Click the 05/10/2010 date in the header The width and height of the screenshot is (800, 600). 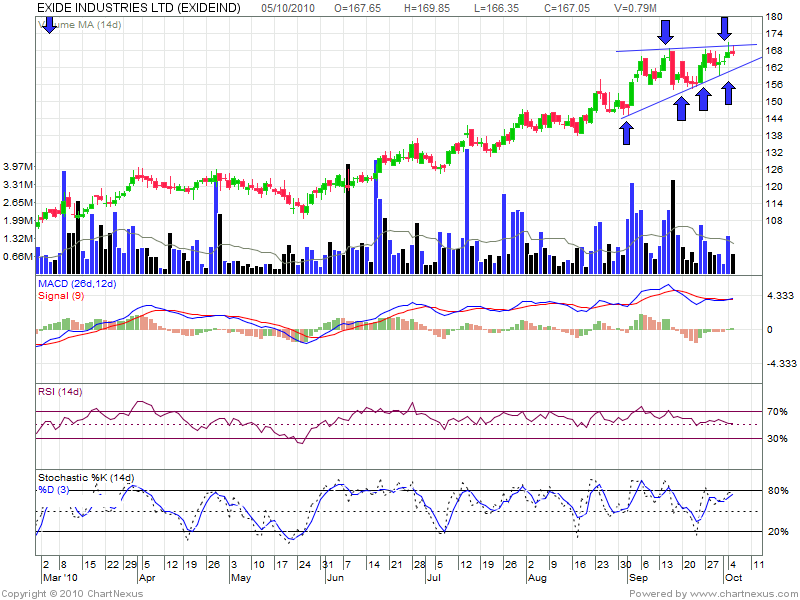290,8
